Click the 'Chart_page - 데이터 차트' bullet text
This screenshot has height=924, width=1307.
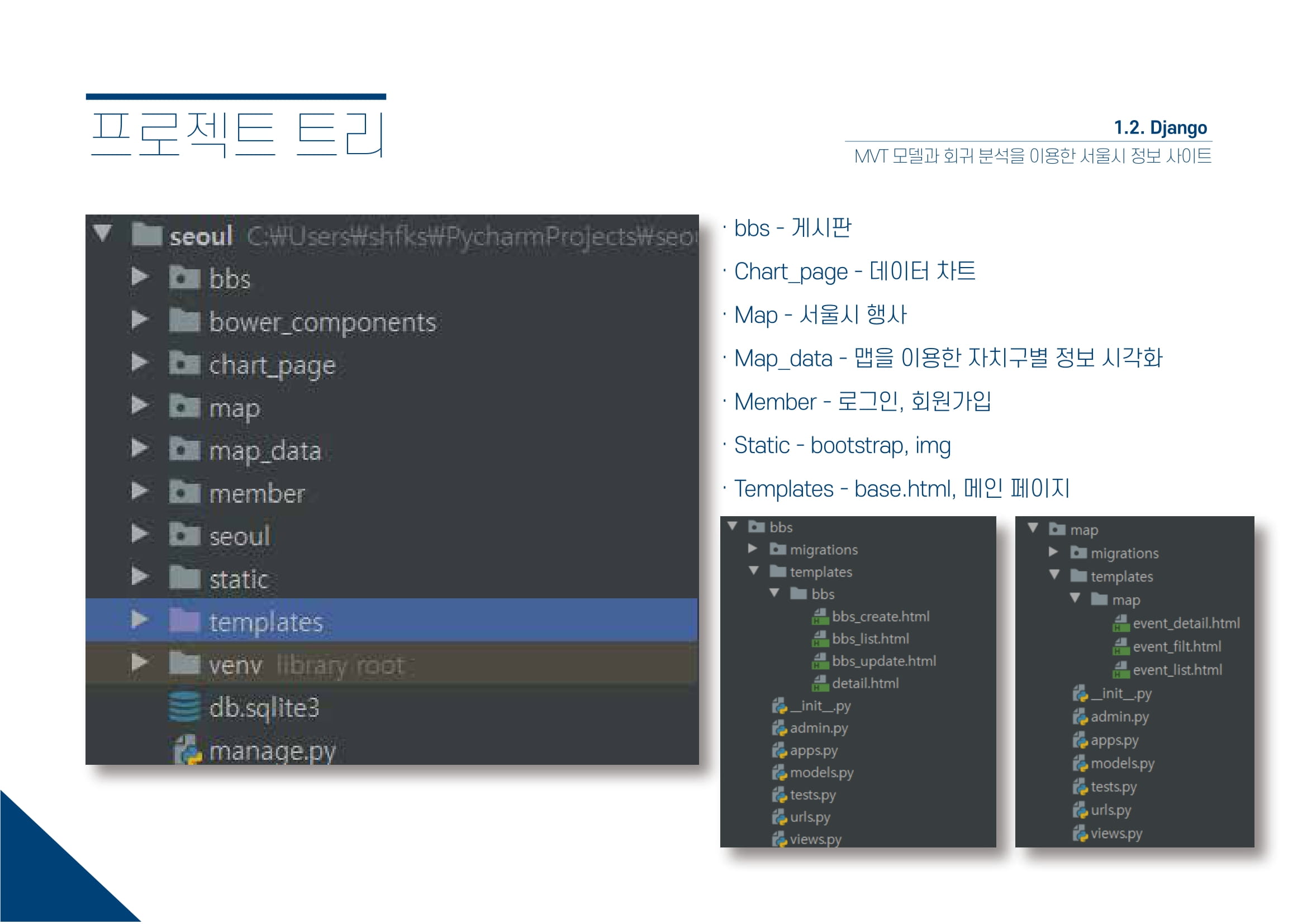pos(854,272)
